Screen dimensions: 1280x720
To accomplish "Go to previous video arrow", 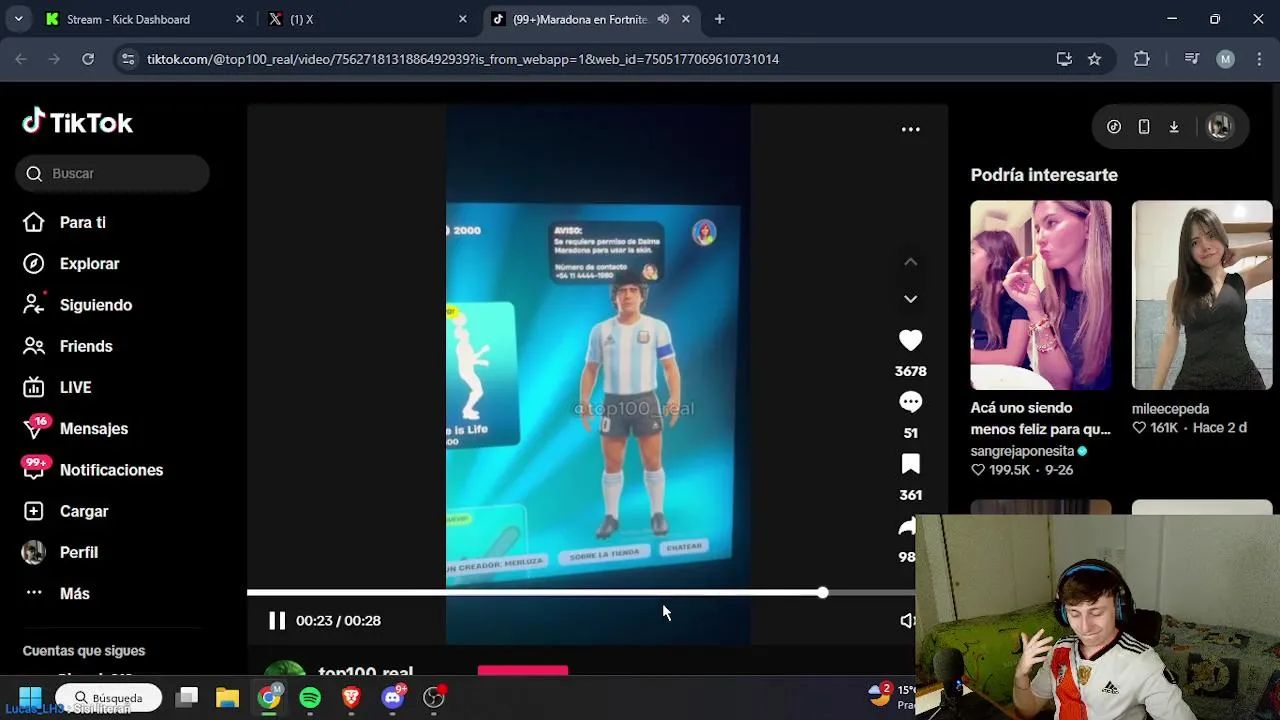I will [910, 261].
